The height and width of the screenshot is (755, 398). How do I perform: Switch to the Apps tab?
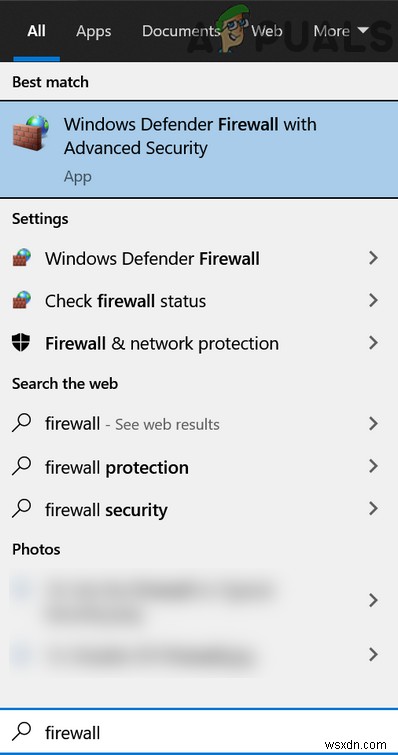tap(93, 31)
